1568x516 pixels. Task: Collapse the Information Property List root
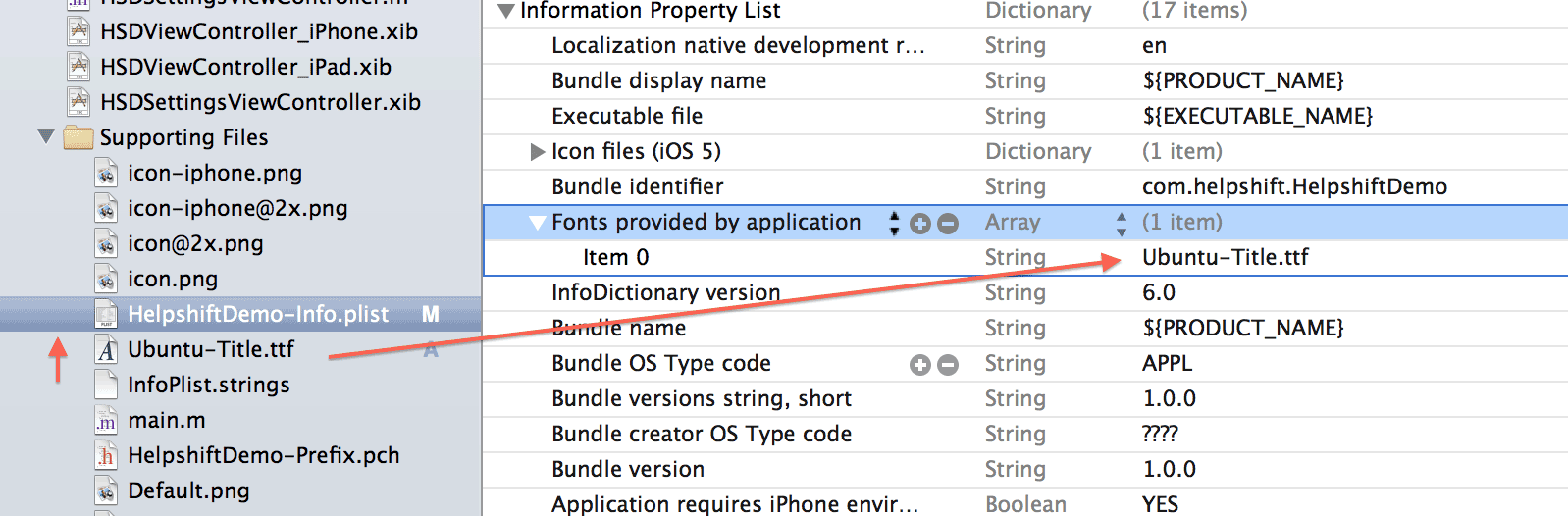pos(506,11)
